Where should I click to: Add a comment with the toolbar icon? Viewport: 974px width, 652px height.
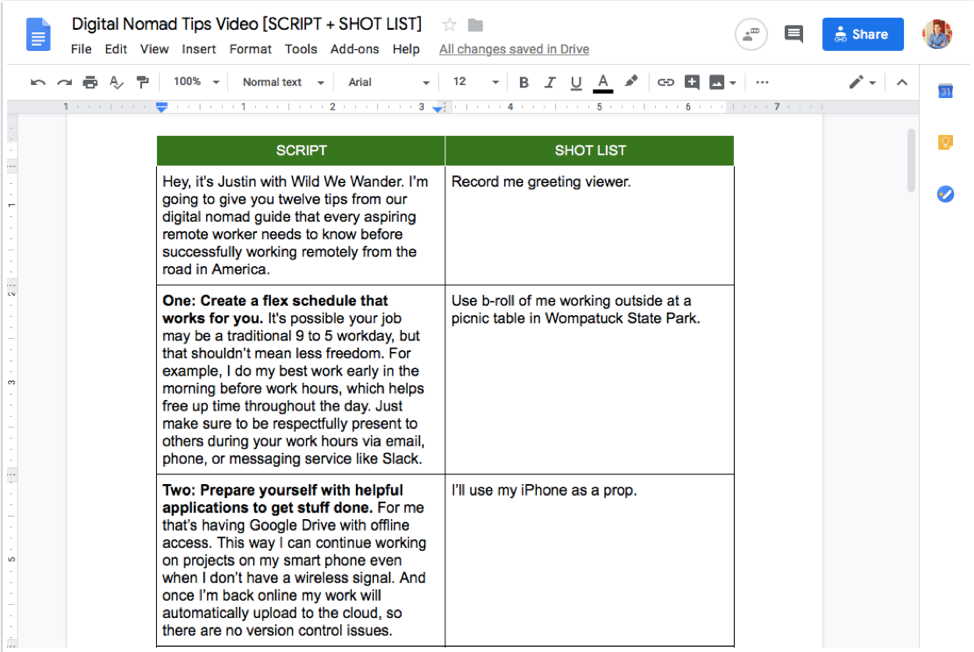point(691,83)
